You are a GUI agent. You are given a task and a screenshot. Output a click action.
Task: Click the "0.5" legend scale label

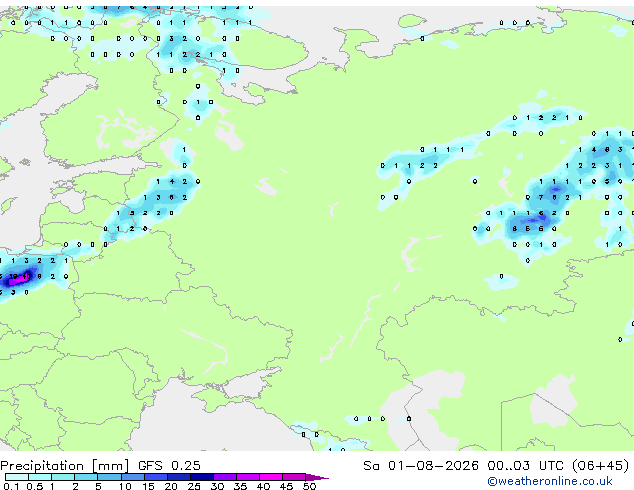35,486
